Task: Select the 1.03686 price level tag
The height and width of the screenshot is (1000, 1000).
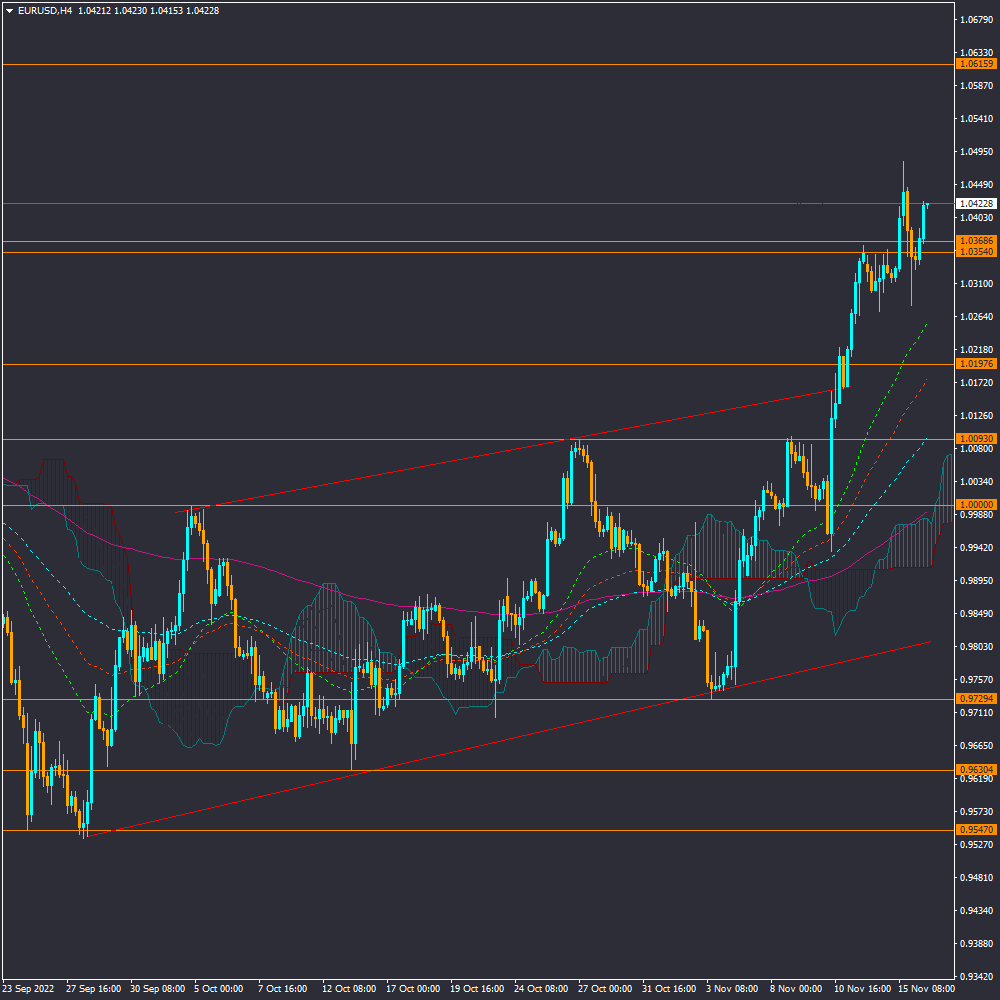Action: tap(976, 241)
